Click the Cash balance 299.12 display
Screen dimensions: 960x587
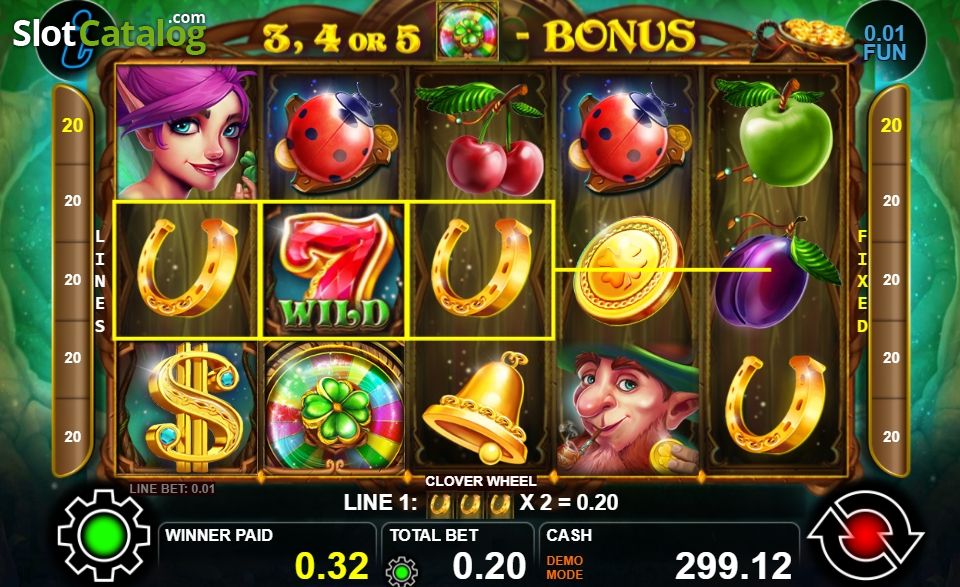click(x=733, y=565)
